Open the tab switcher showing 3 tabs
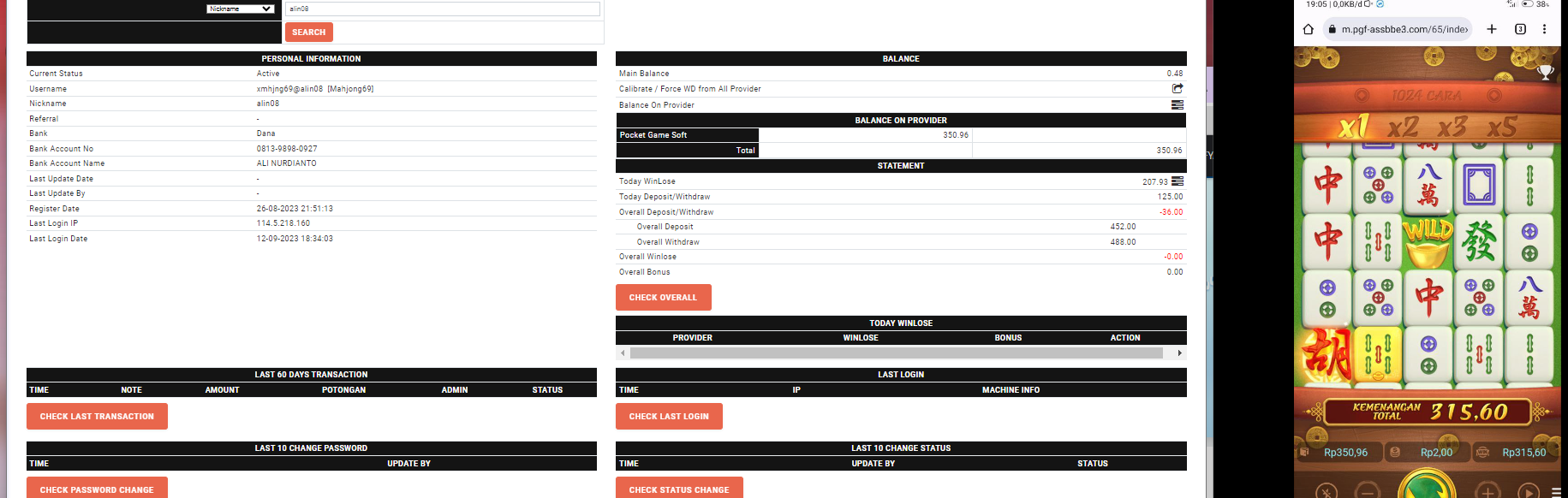 [x=1520, y=29]
